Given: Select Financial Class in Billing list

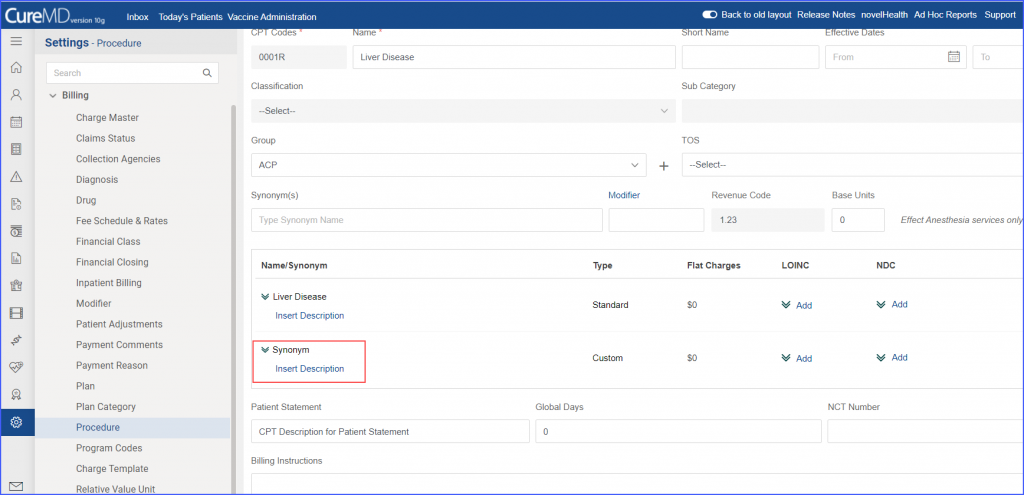Looking at the screenshot, I should (108, 242).
